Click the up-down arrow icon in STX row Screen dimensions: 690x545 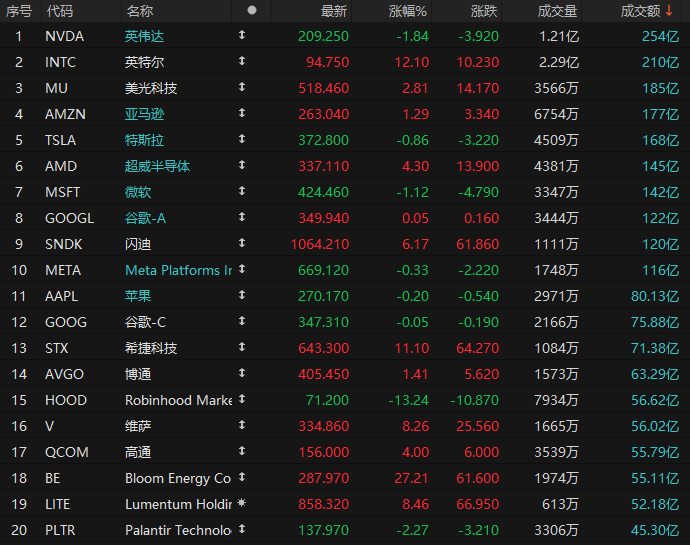coord(242,346)
